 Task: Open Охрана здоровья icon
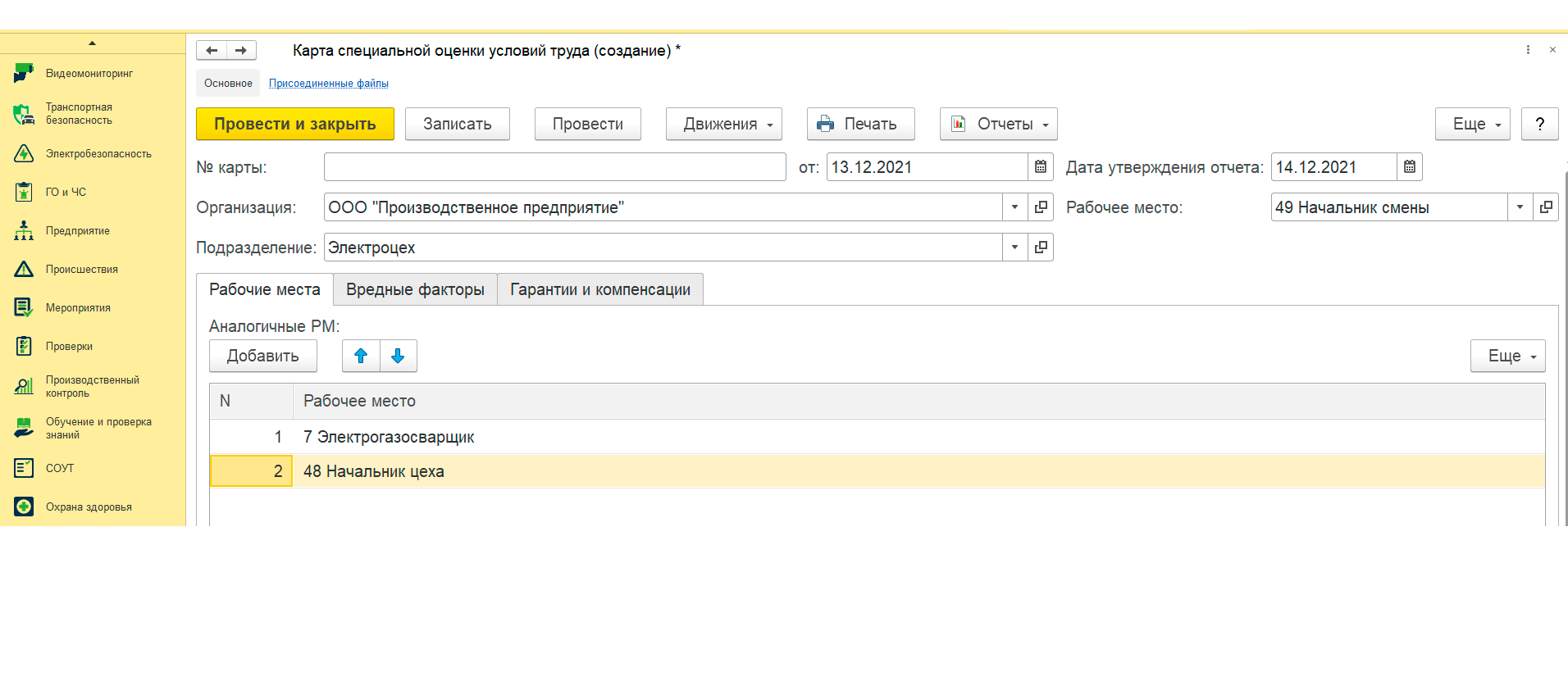24,507
